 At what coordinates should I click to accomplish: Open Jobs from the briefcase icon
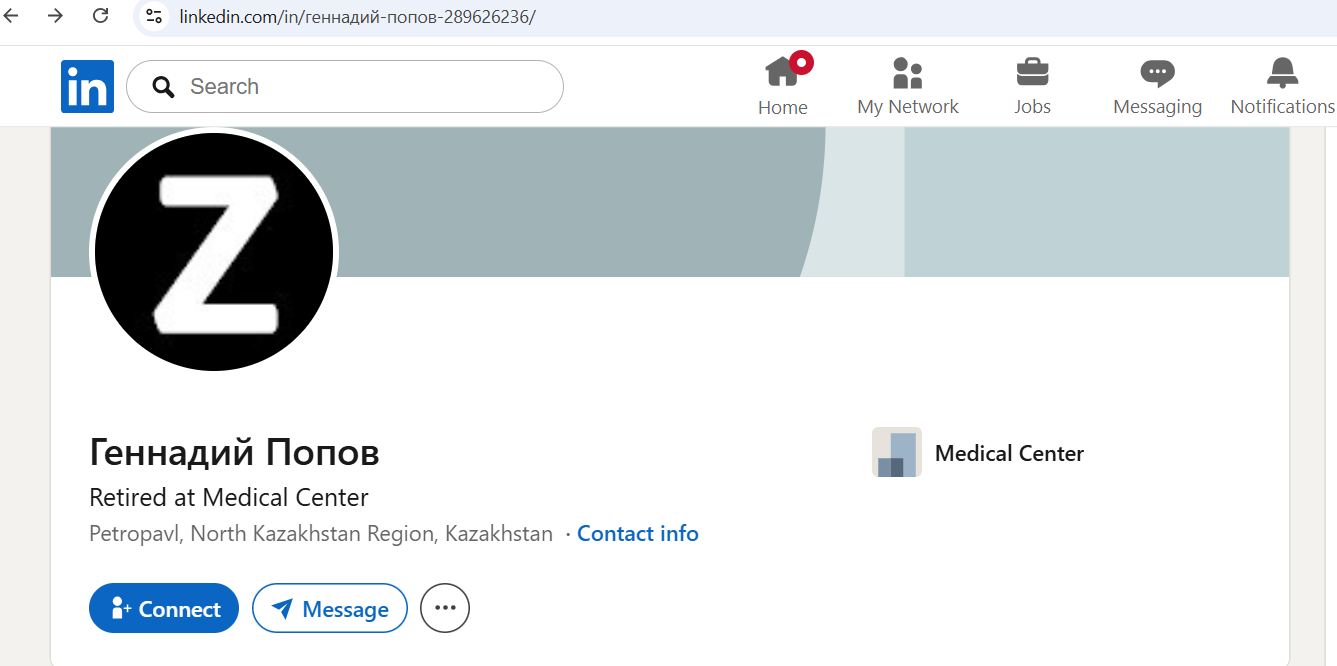click(1032, 73)
